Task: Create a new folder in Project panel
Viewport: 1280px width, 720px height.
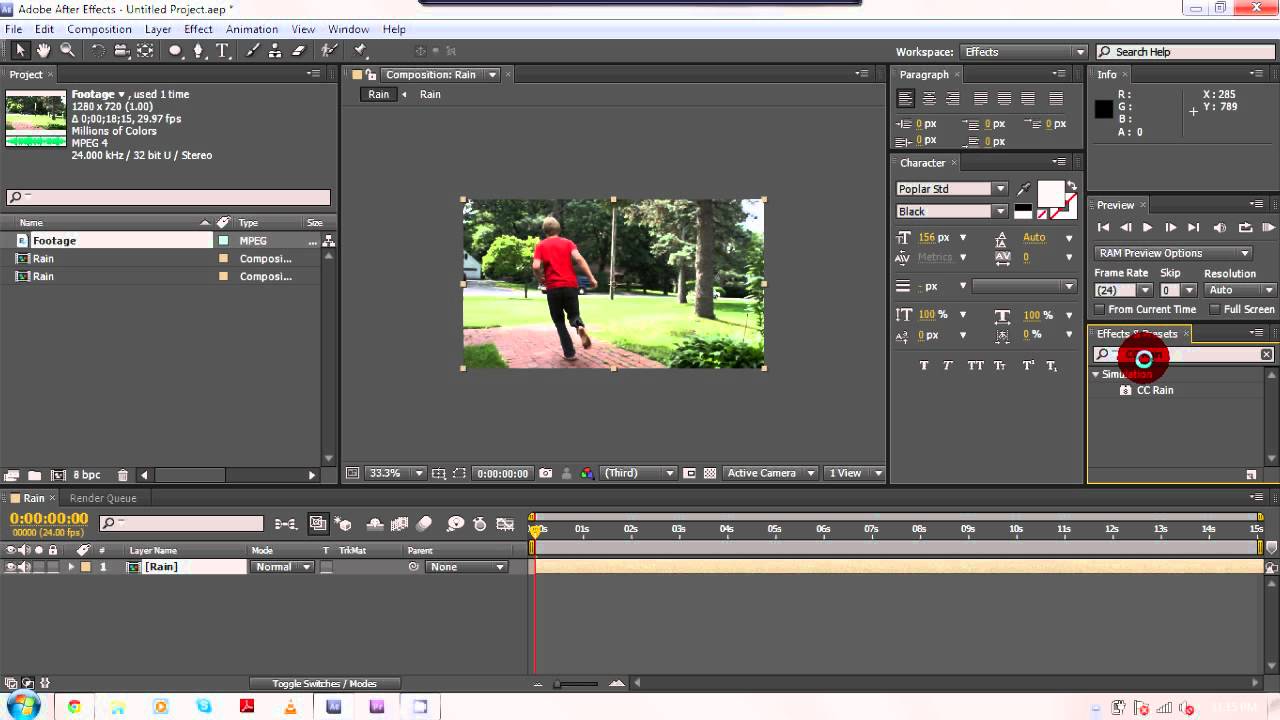Action: (x=34, y=475)
